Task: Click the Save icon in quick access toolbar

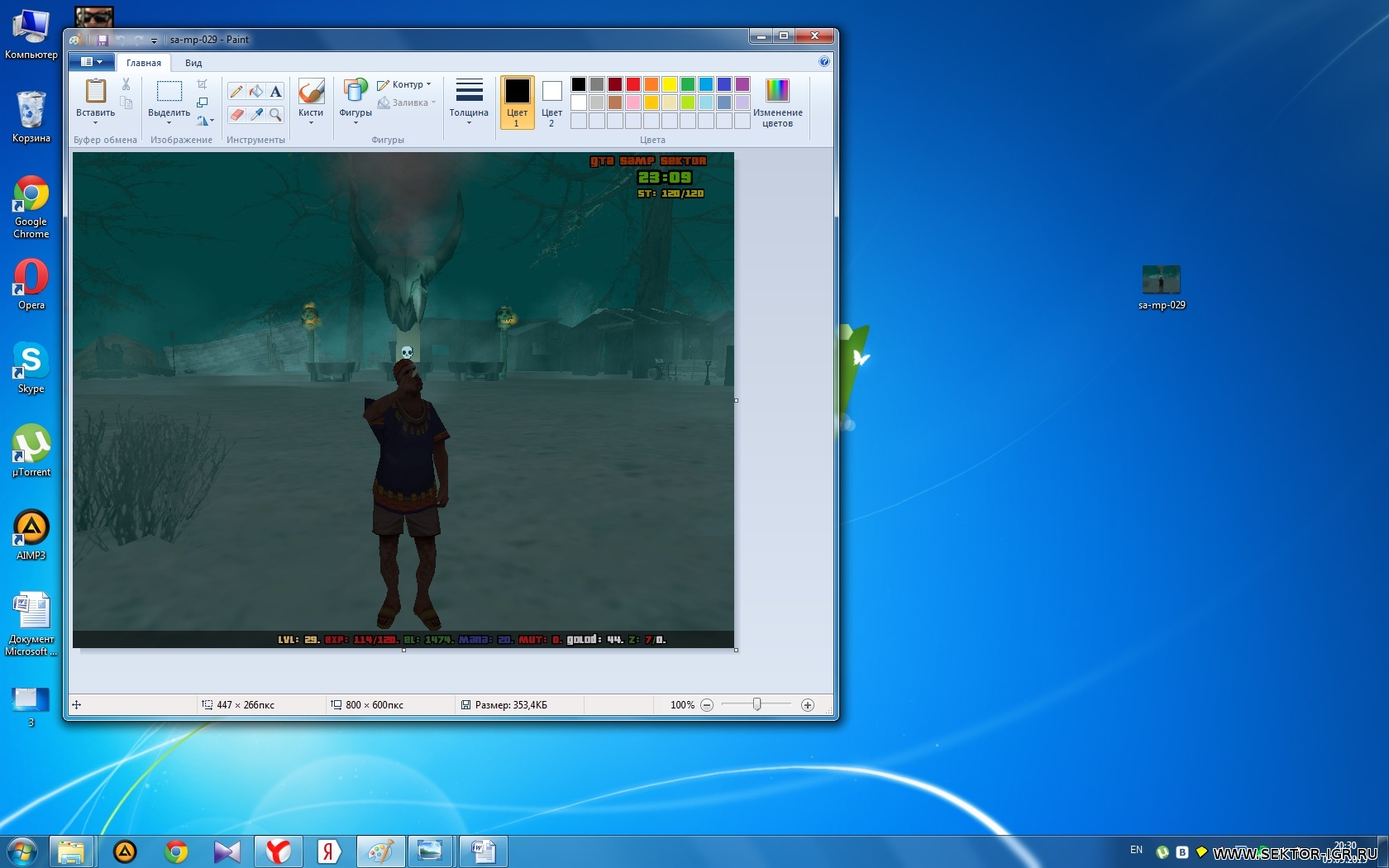Action: (x=103, y=40)
